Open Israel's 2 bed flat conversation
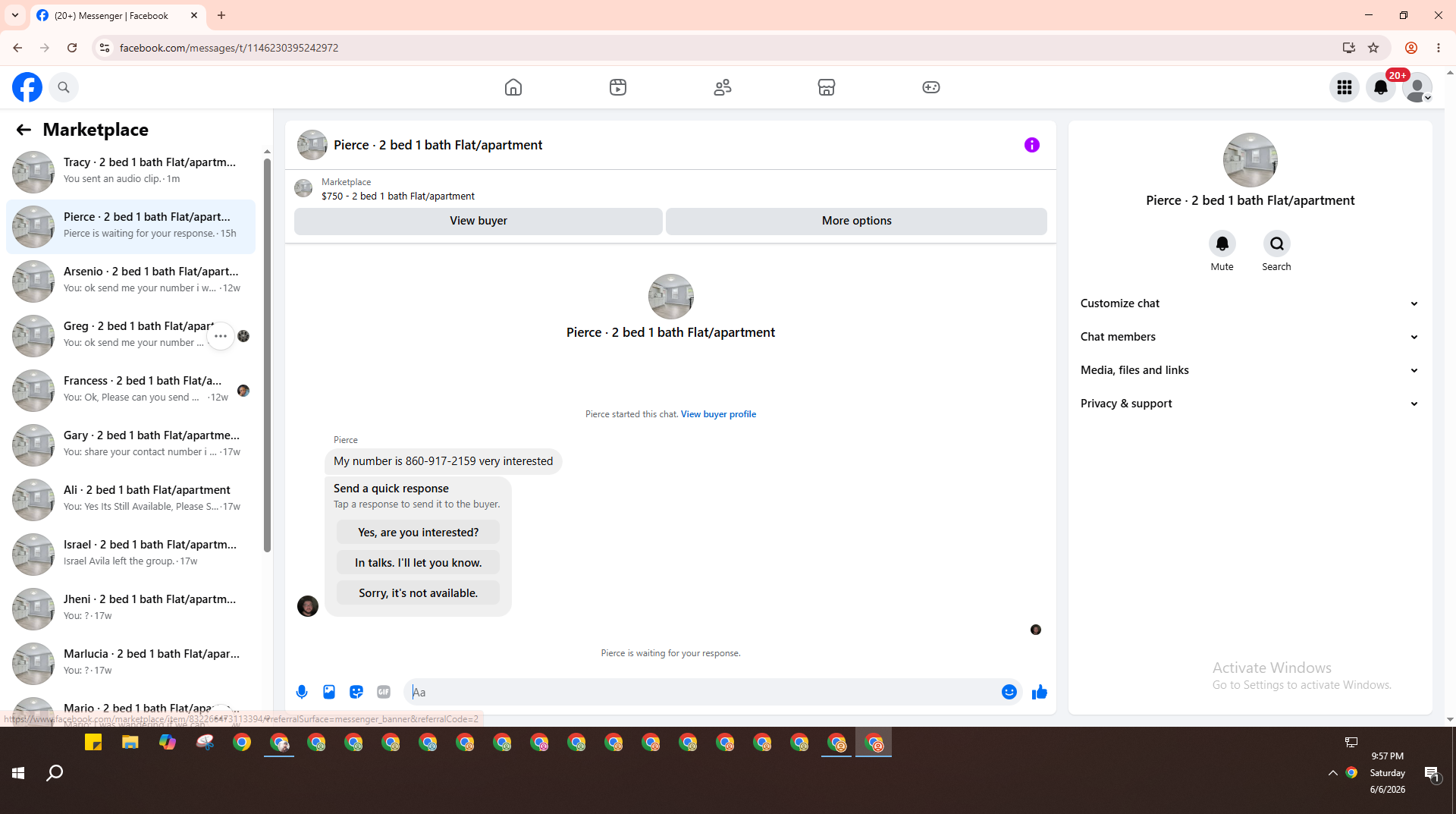The image size is (1456, 814). (130, 554)
